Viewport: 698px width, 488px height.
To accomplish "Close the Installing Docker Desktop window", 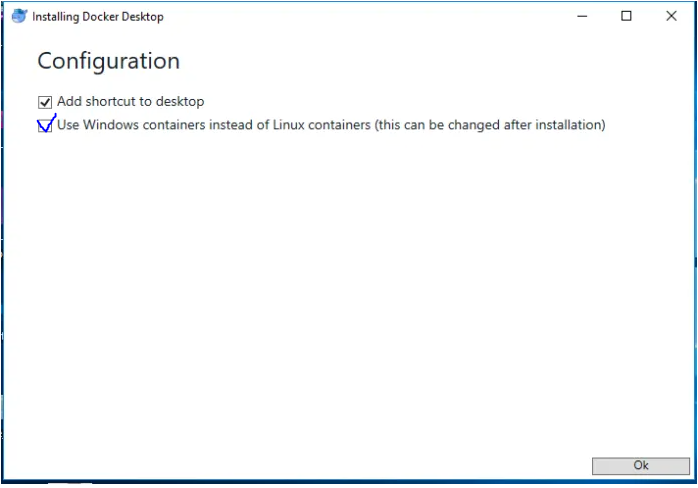I will pyautogui.click(x=672, y=16).
